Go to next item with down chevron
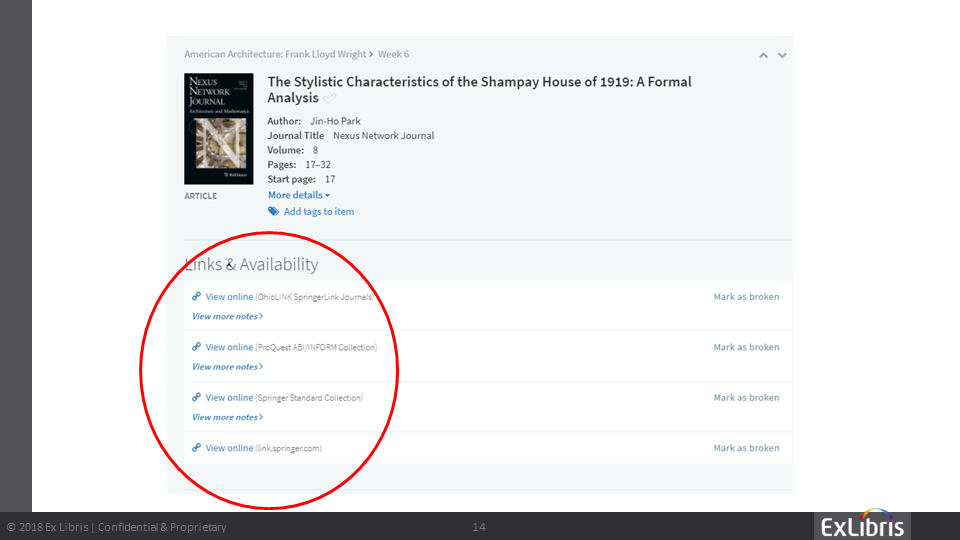960x540 pixels. pyautogui.click(x=782, y=56)
